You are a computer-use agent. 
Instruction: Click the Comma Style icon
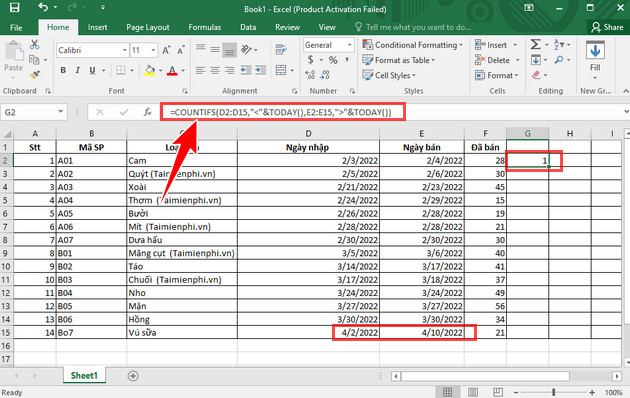pos(347,60)
